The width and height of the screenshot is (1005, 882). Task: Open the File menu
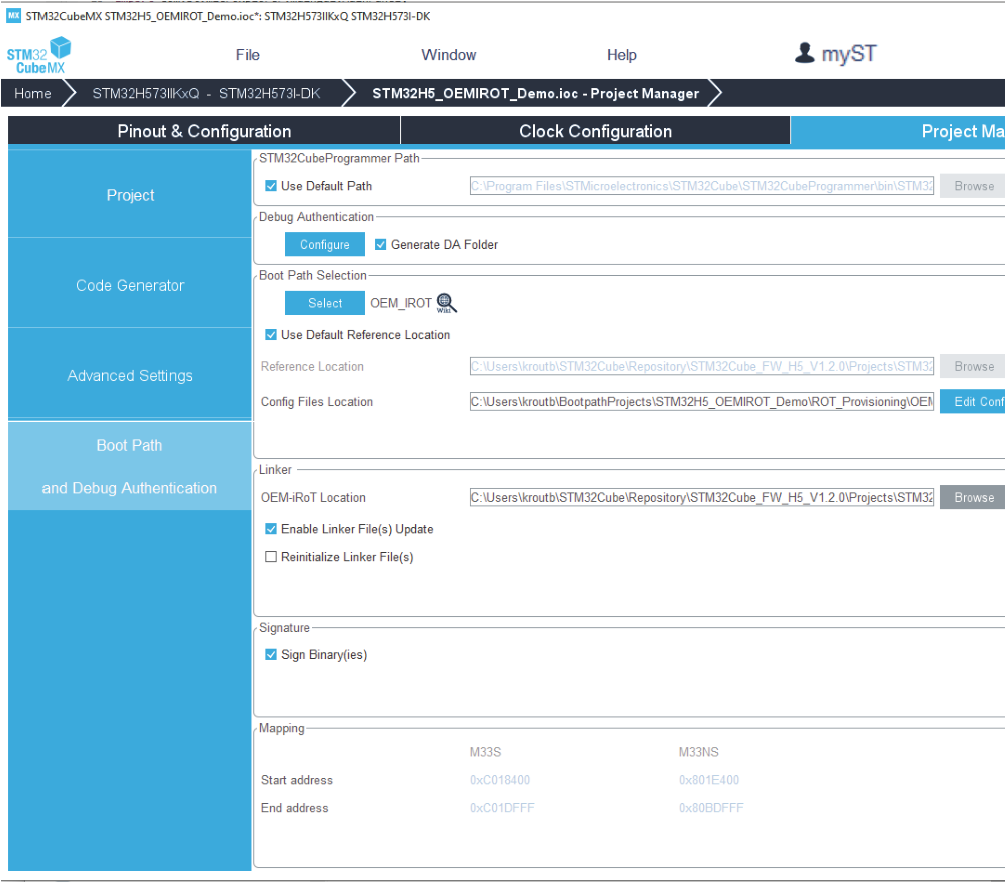point(247,55)
